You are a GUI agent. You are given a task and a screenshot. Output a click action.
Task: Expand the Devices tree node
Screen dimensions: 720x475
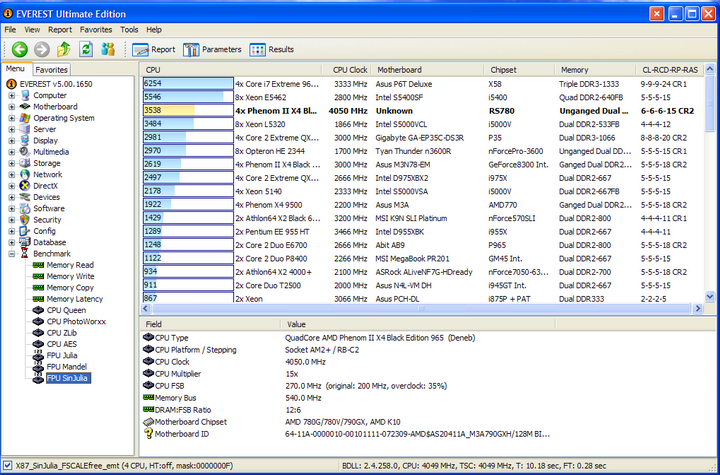(11, 197)
